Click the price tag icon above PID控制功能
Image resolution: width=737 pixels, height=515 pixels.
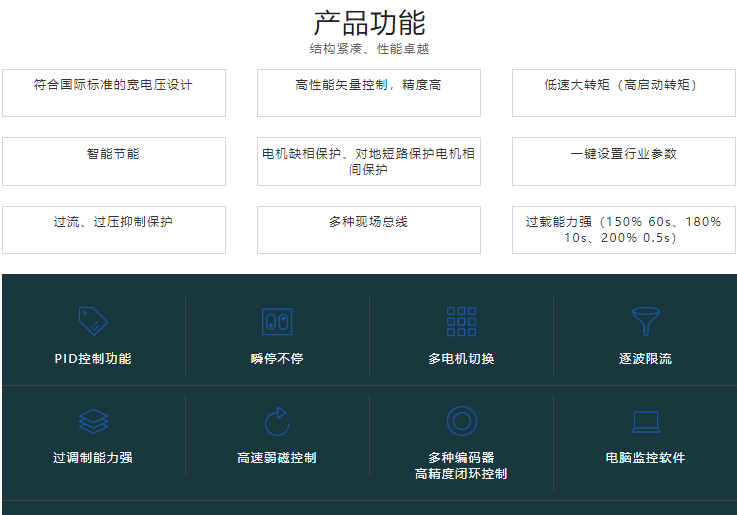coord(93,321)
